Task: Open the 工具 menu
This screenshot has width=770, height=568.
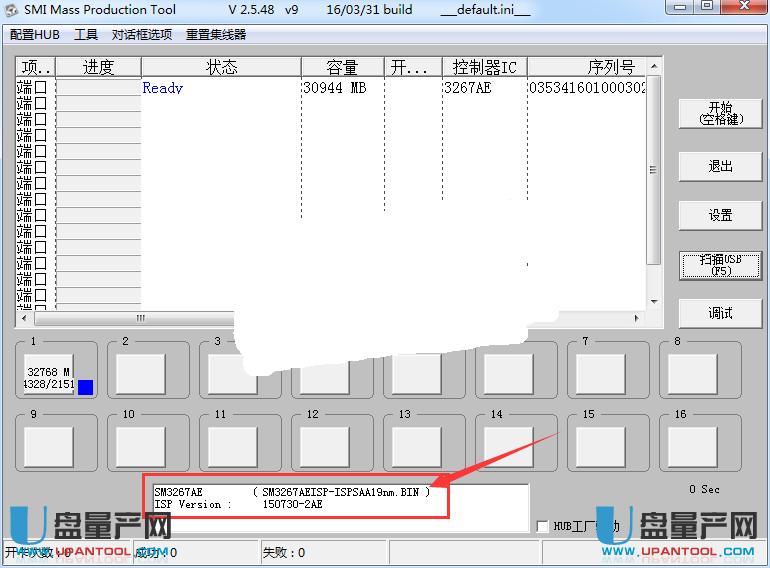Action: click(x=86, y=34)
